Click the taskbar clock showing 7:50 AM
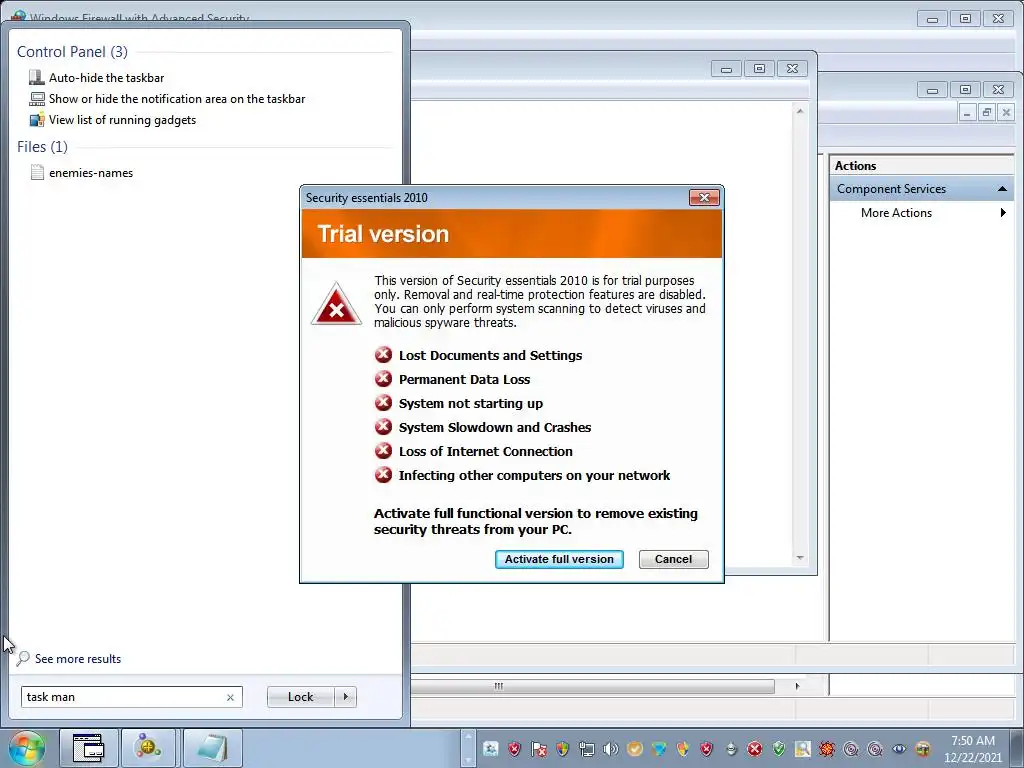 (x=972, y=749)
